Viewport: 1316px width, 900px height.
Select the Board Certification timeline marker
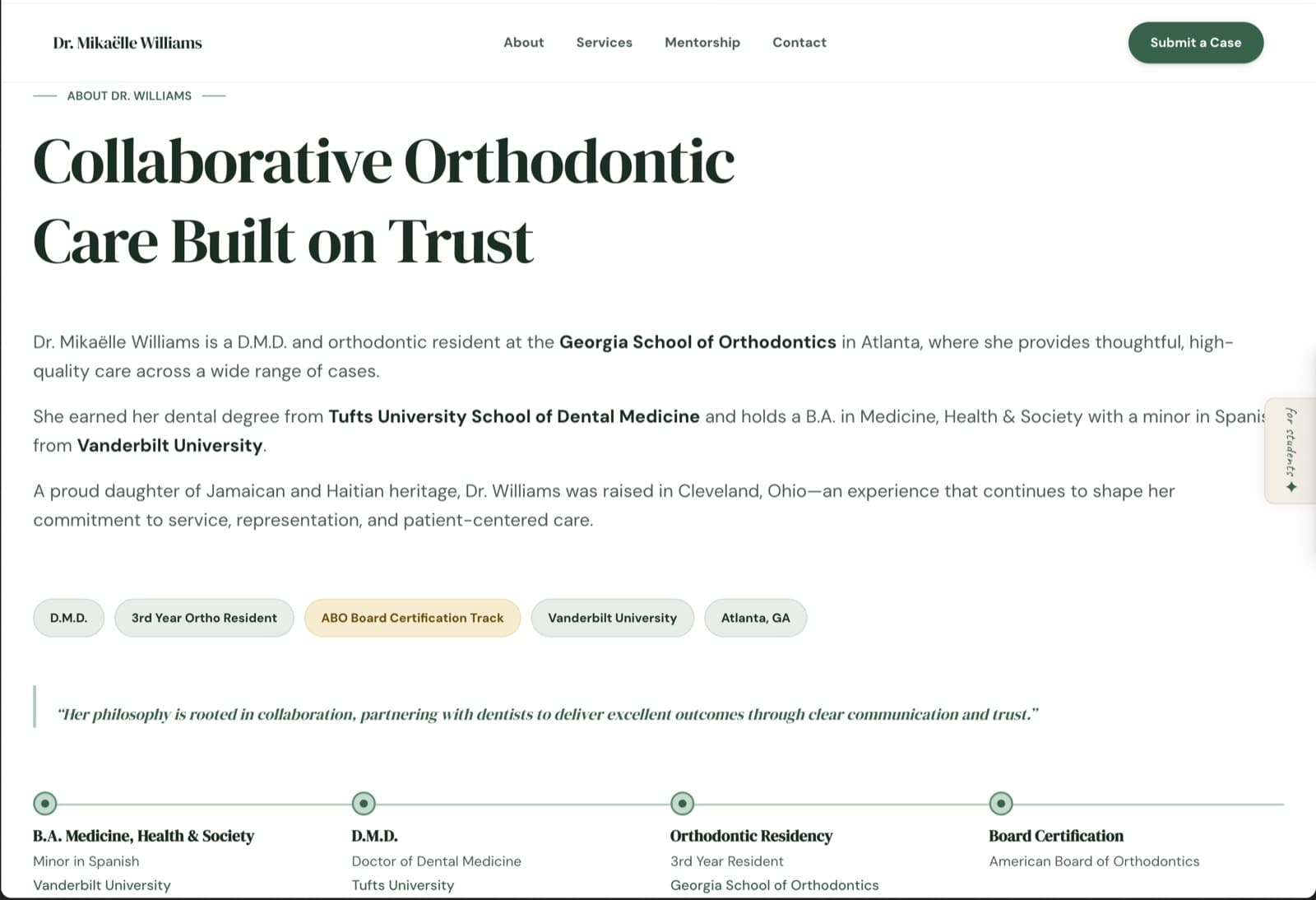click(1001, 803)
